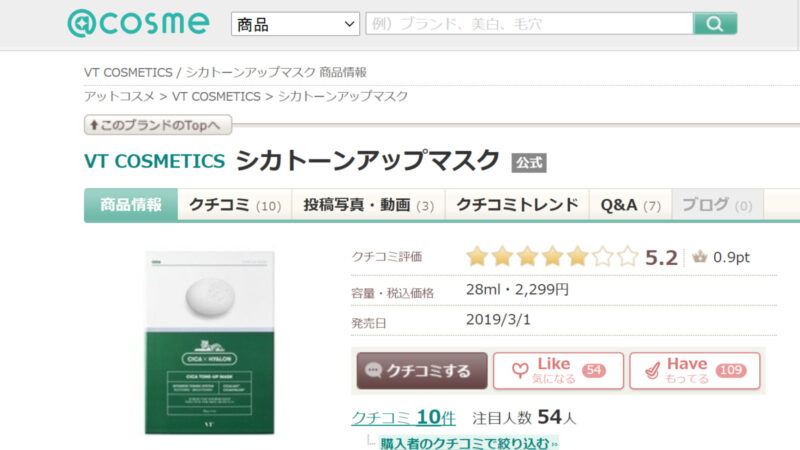The width and height of the screenshot is (800, 450).
Task: Select the 商品情報 tab
Action: pos(131,205)
